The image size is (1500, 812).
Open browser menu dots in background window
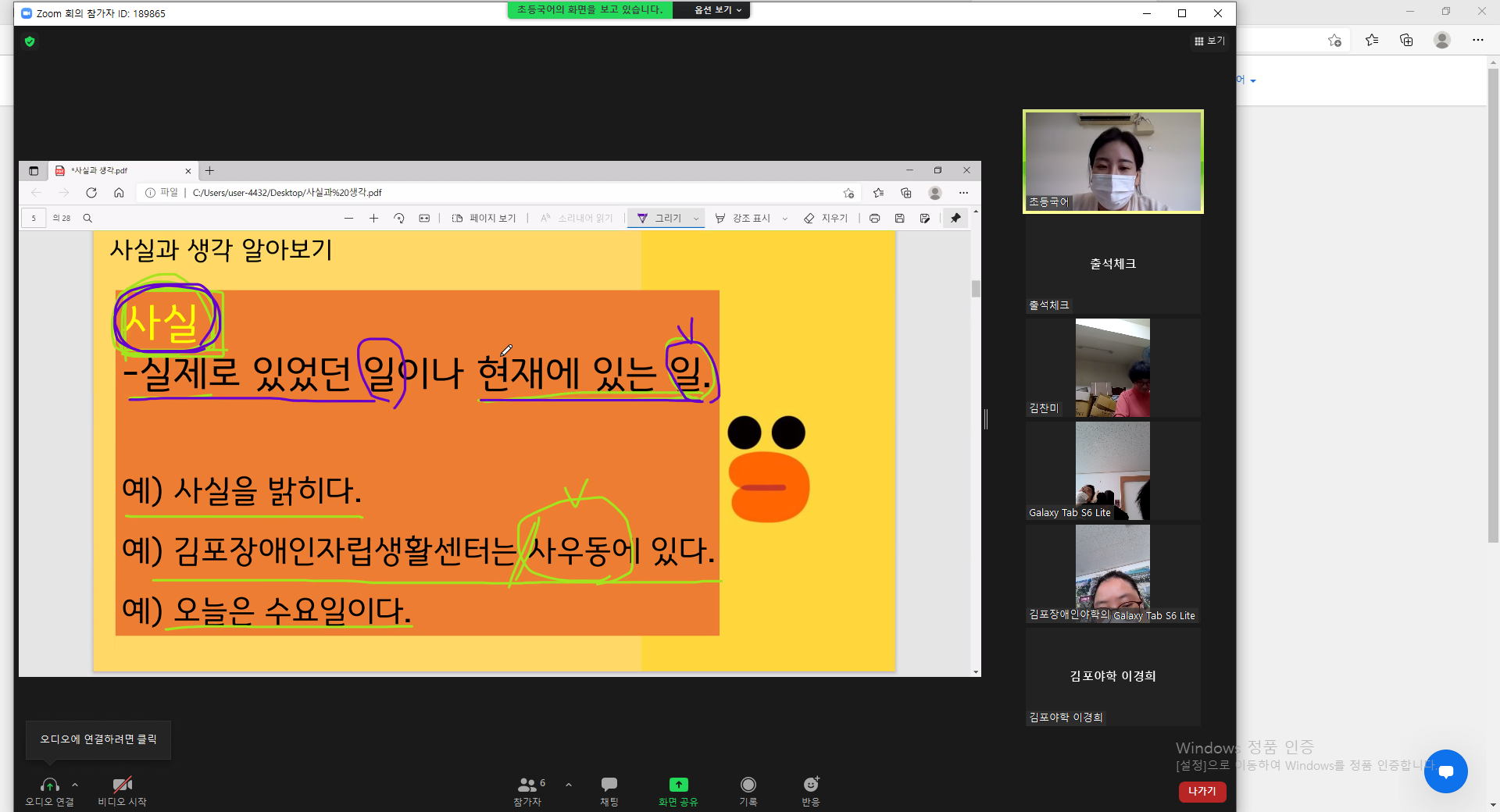(1478, 40)
